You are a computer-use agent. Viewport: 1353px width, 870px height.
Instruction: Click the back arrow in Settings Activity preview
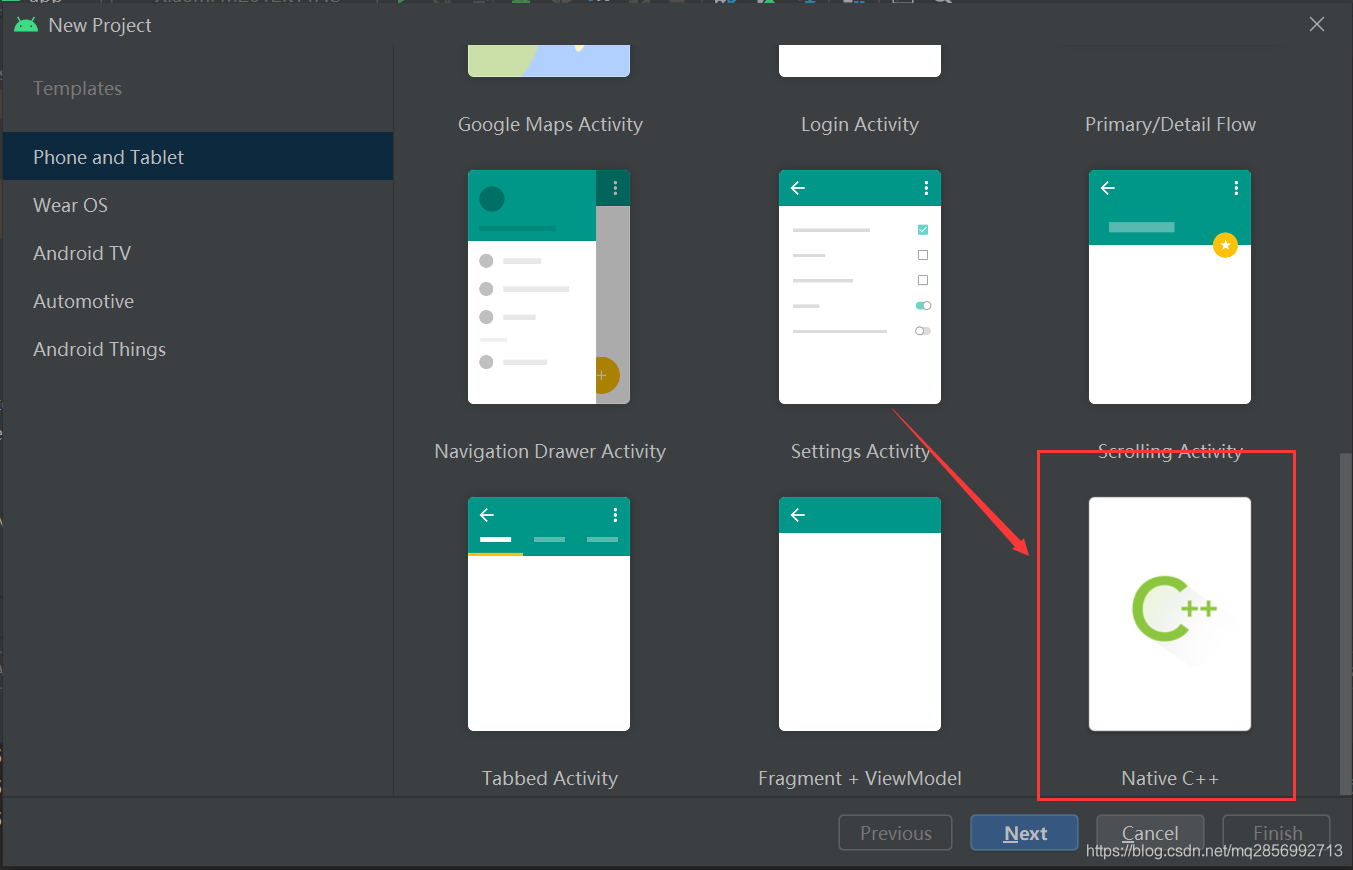tap(798, 188)
